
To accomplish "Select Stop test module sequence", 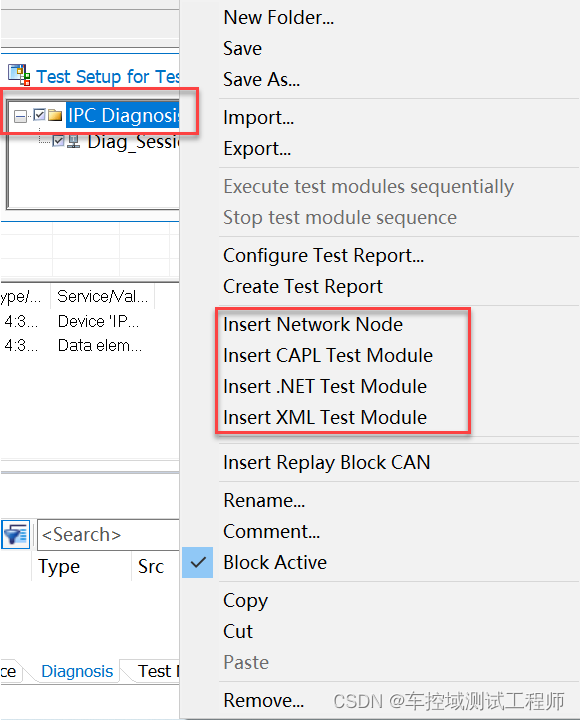I will [340, 218].
